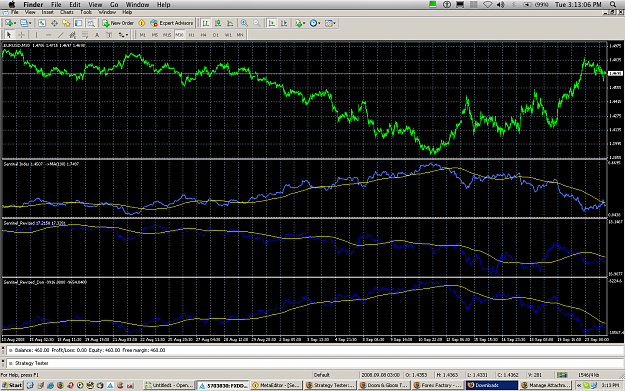Select the text label tool
The height and width of the screenshot is (391, 625).
[x=109, y=35]
